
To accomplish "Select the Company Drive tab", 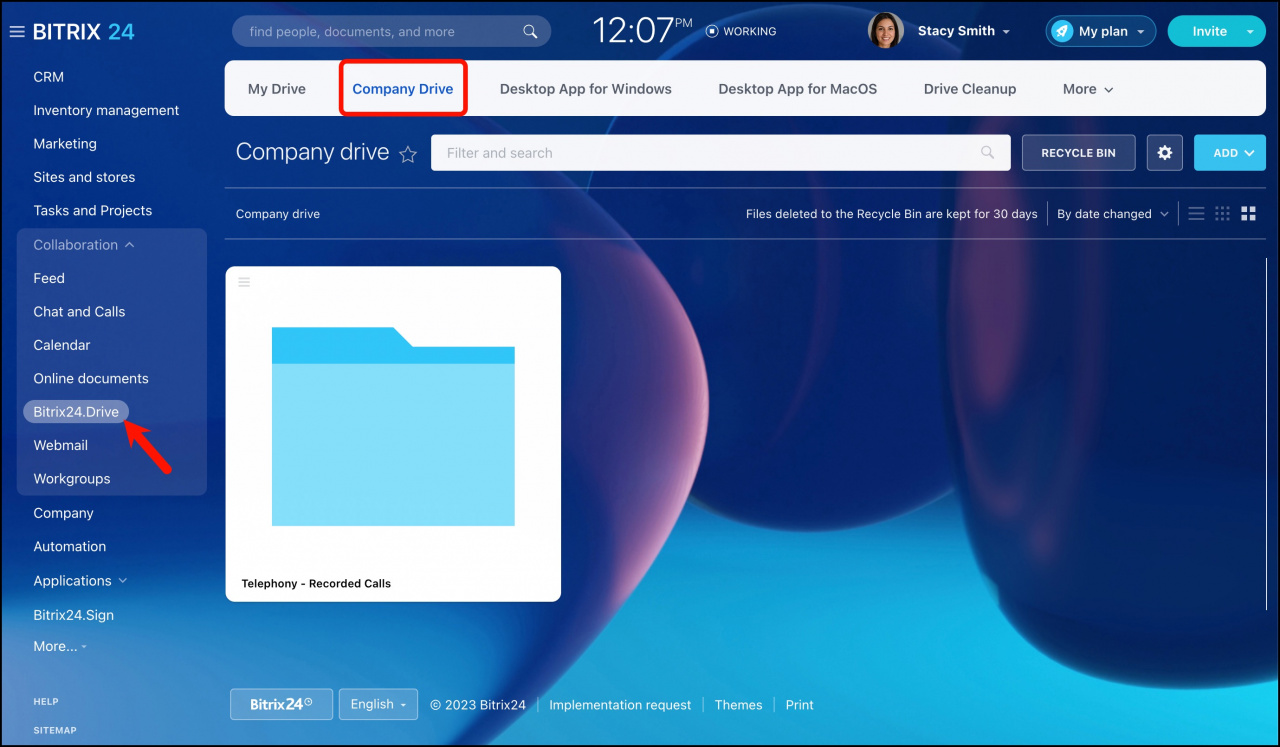I will [403, 89].
